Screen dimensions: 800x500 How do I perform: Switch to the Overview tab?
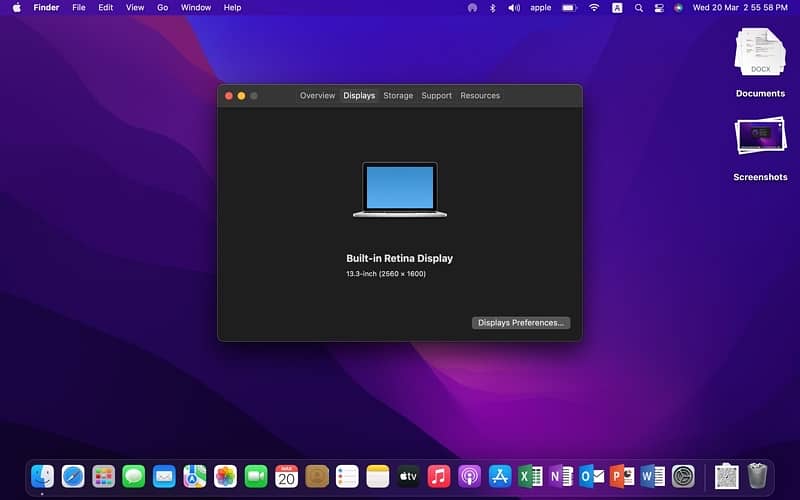(x=317, y=96)
